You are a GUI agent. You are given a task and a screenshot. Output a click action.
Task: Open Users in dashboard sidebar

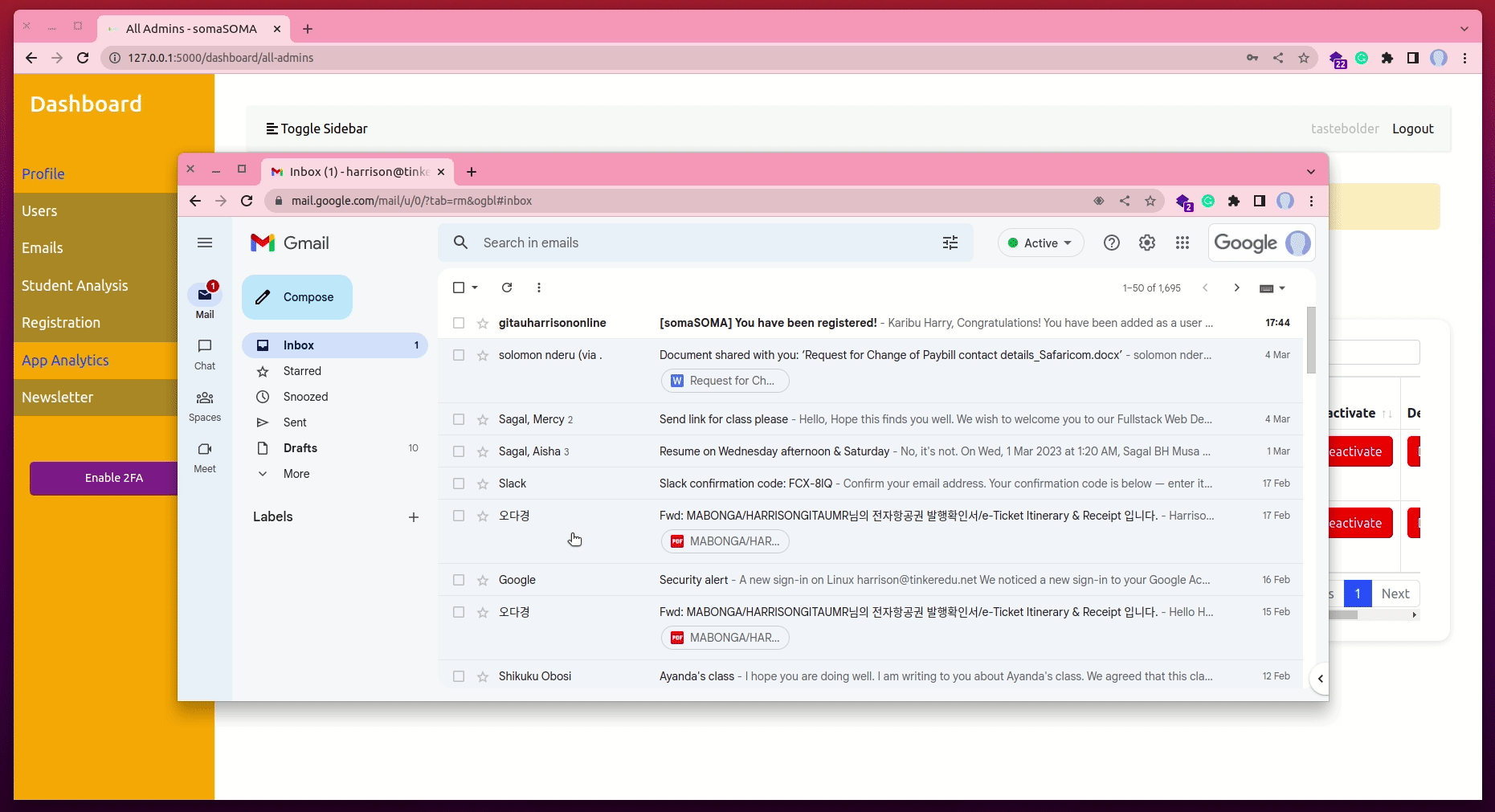(39, 211)
